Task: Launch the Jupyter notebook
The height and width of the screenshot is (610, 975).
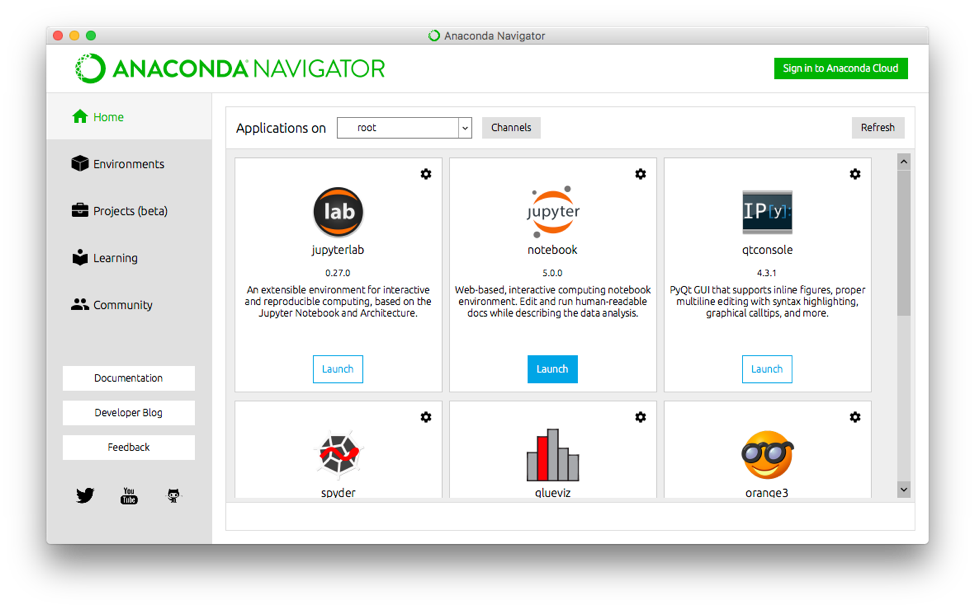Action: [552, 369]
